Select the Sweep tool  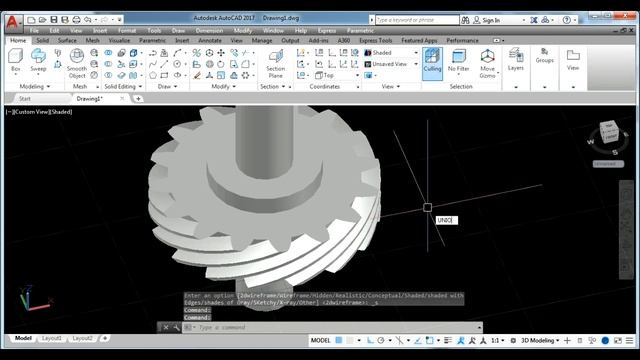[38, 60]
